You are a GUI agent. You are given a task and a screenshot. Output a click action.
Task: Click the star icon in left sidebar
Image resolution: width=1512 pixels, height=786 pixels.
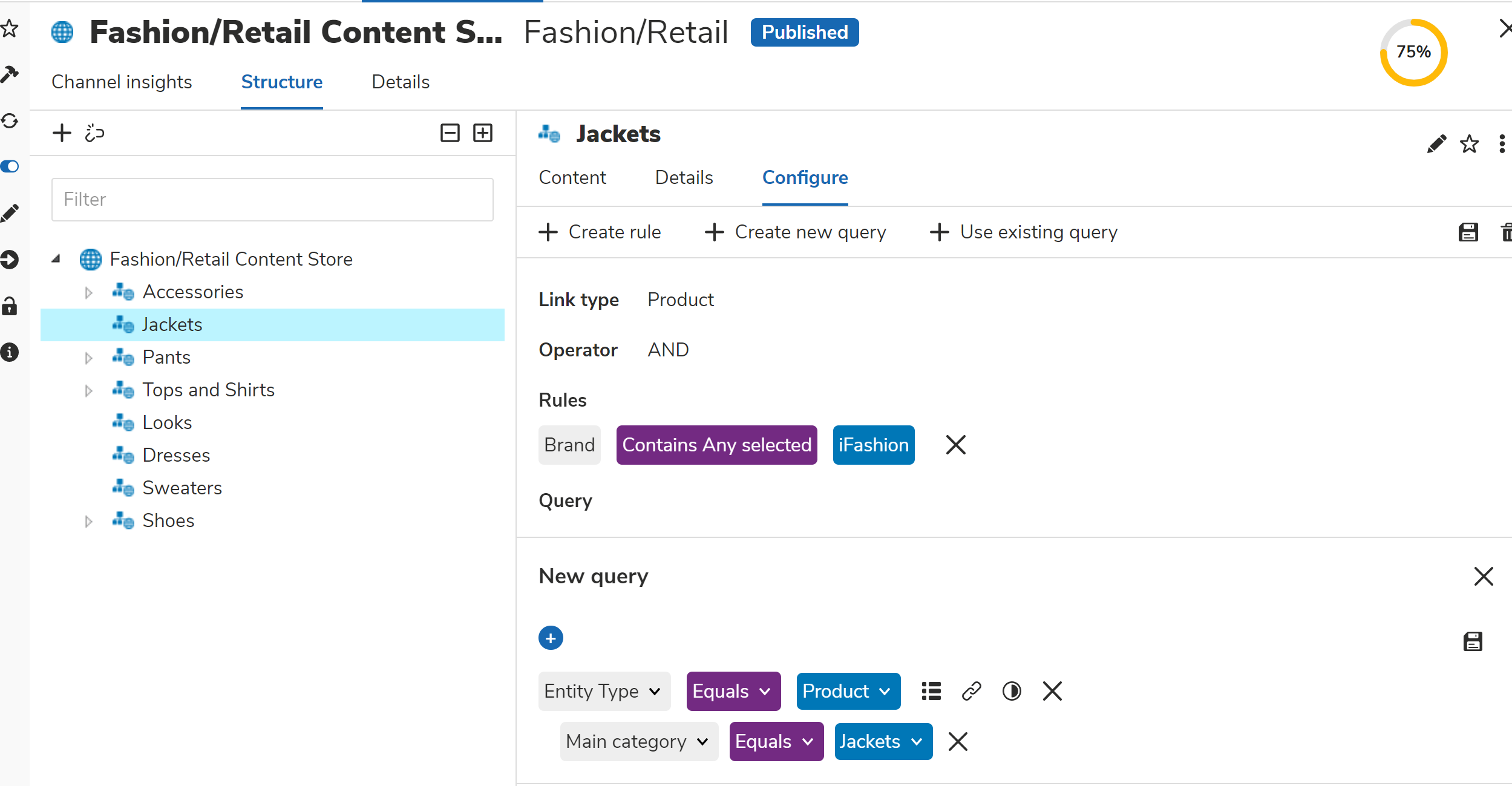[x=9, y=28]
